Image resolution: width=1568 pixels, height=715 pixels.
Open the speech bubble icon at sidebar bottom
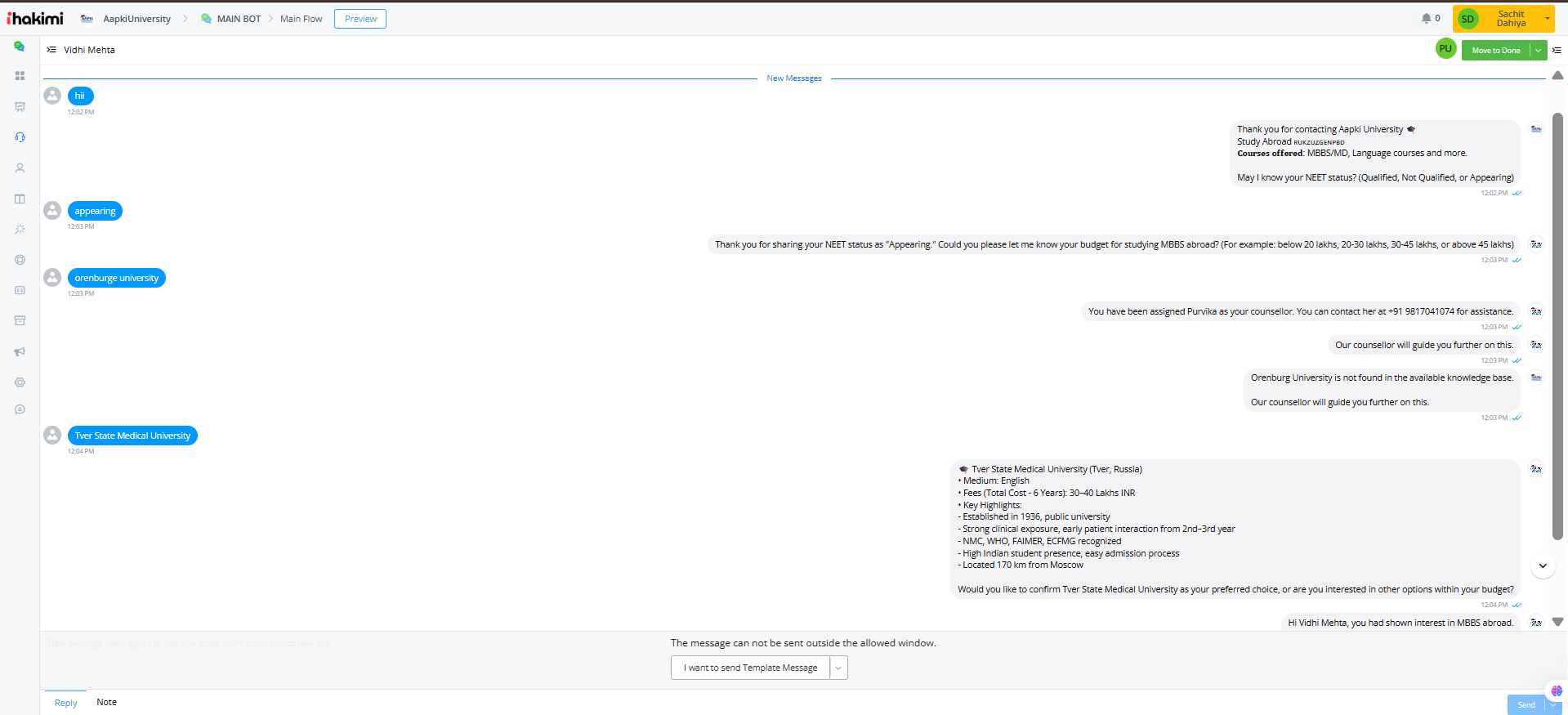coord(20,409)
